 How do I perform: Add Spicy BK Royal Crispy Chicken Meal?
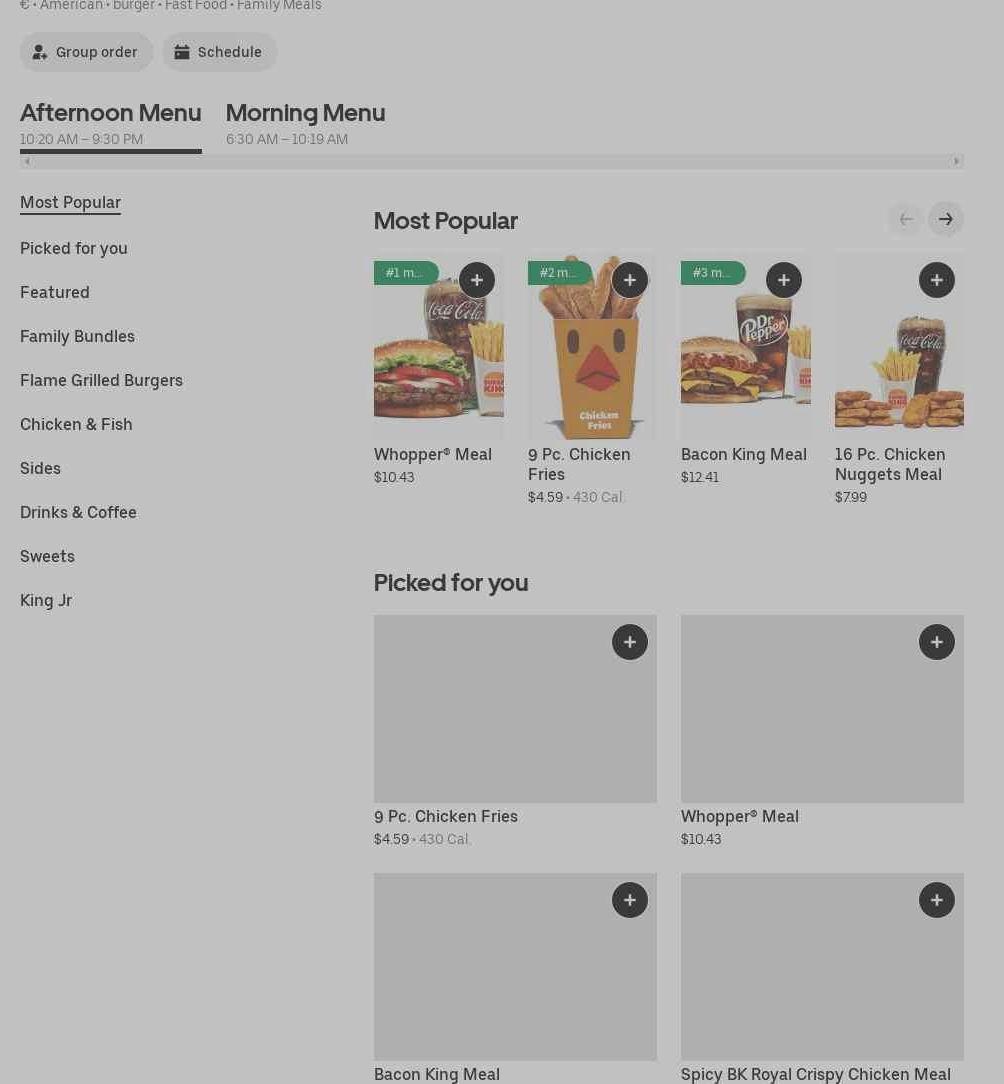[x=937, y=900]
